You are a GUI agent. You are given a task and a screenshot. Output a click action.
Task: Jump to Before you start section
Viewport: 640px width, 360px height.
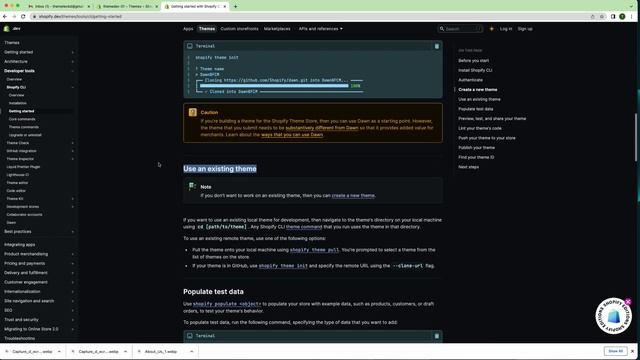[x=473, y=61]
